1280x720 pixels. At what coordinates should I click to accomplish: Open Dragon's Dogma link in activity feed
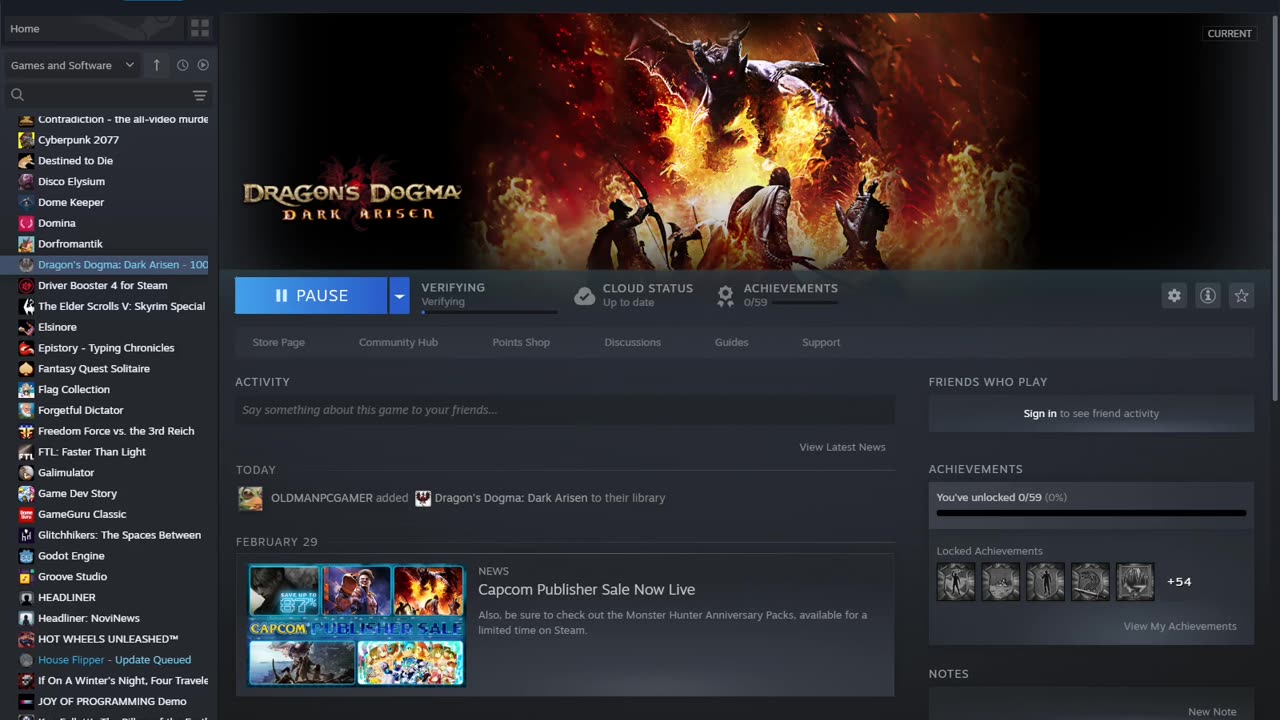click(511, 498)
